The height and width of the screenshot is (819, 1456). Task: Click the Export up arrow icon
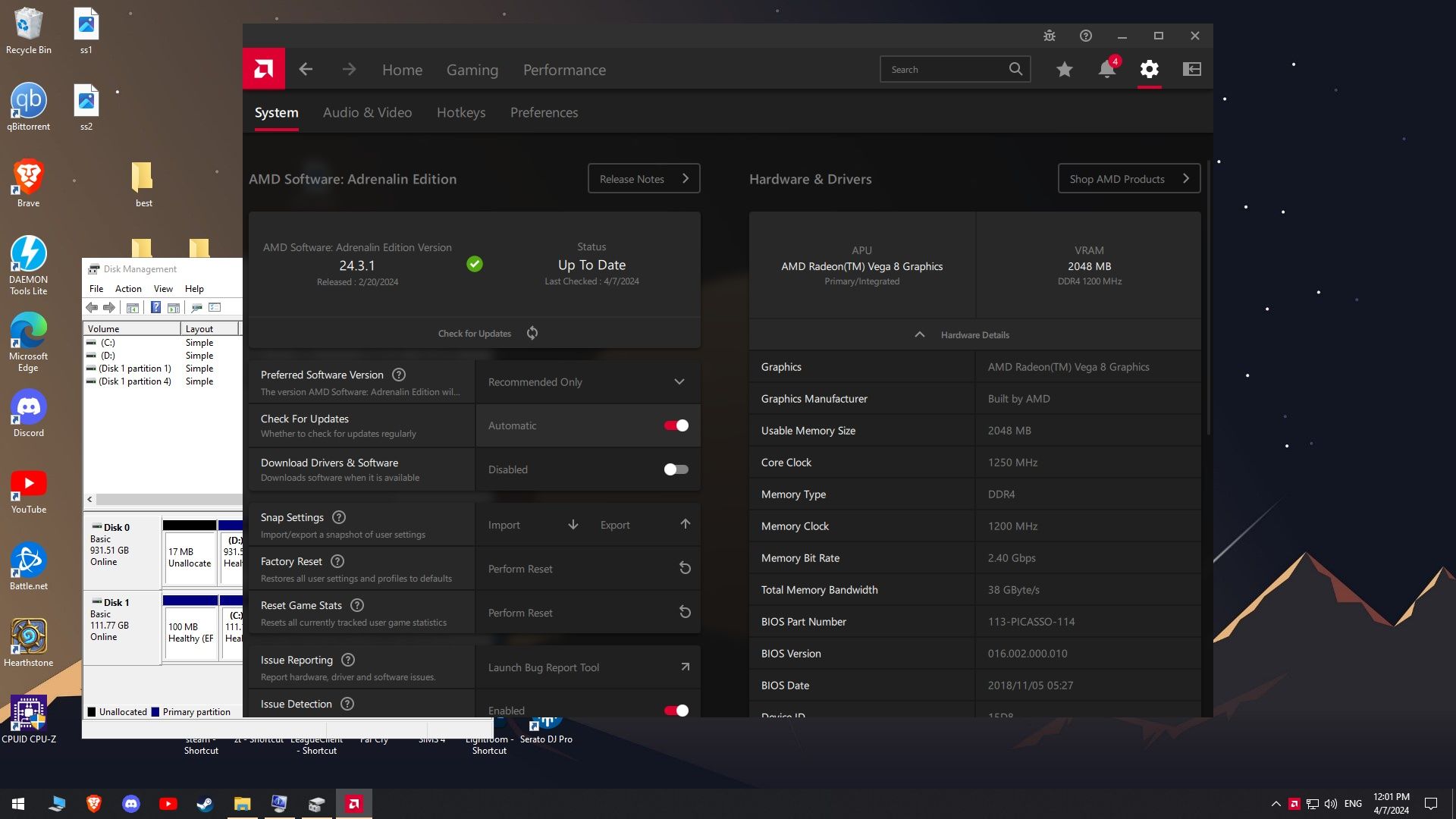pos(686,524)
